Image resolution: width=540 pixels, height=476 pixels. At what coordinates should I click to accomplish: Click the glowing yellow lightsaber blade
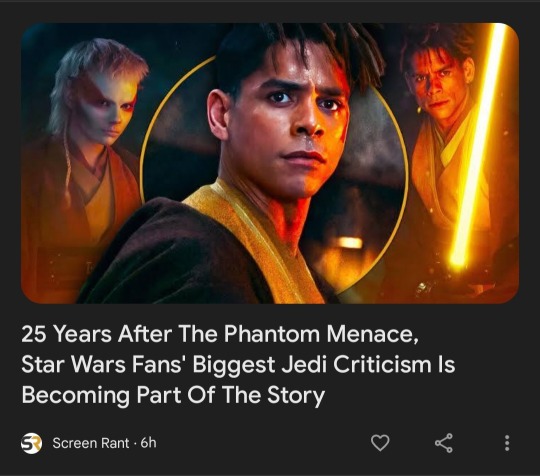click(478, 145)
